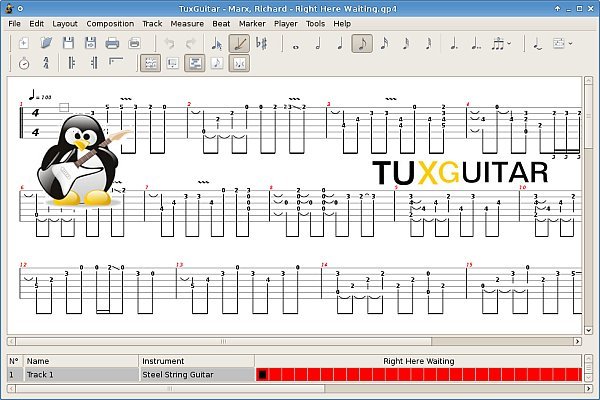Select sixteenth note duration
Viewport: 600px width, 400px height.
[x=384, y=43]
